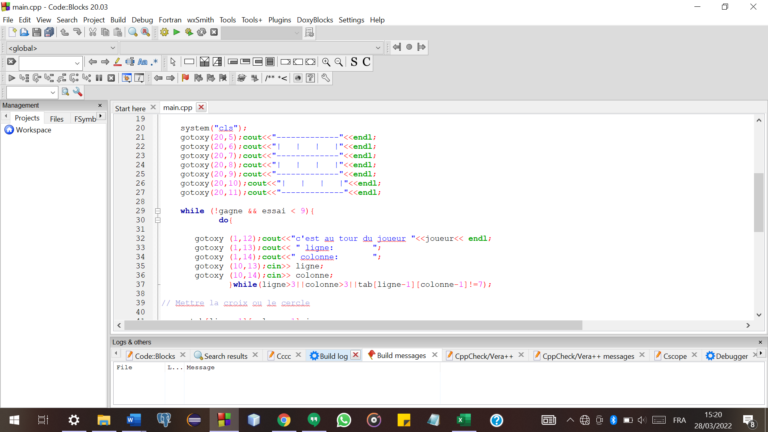The width and height of the screenshot is (768, 432).
Task: Click the editor vertical scrollbar
Action: [x=759, y=200]
